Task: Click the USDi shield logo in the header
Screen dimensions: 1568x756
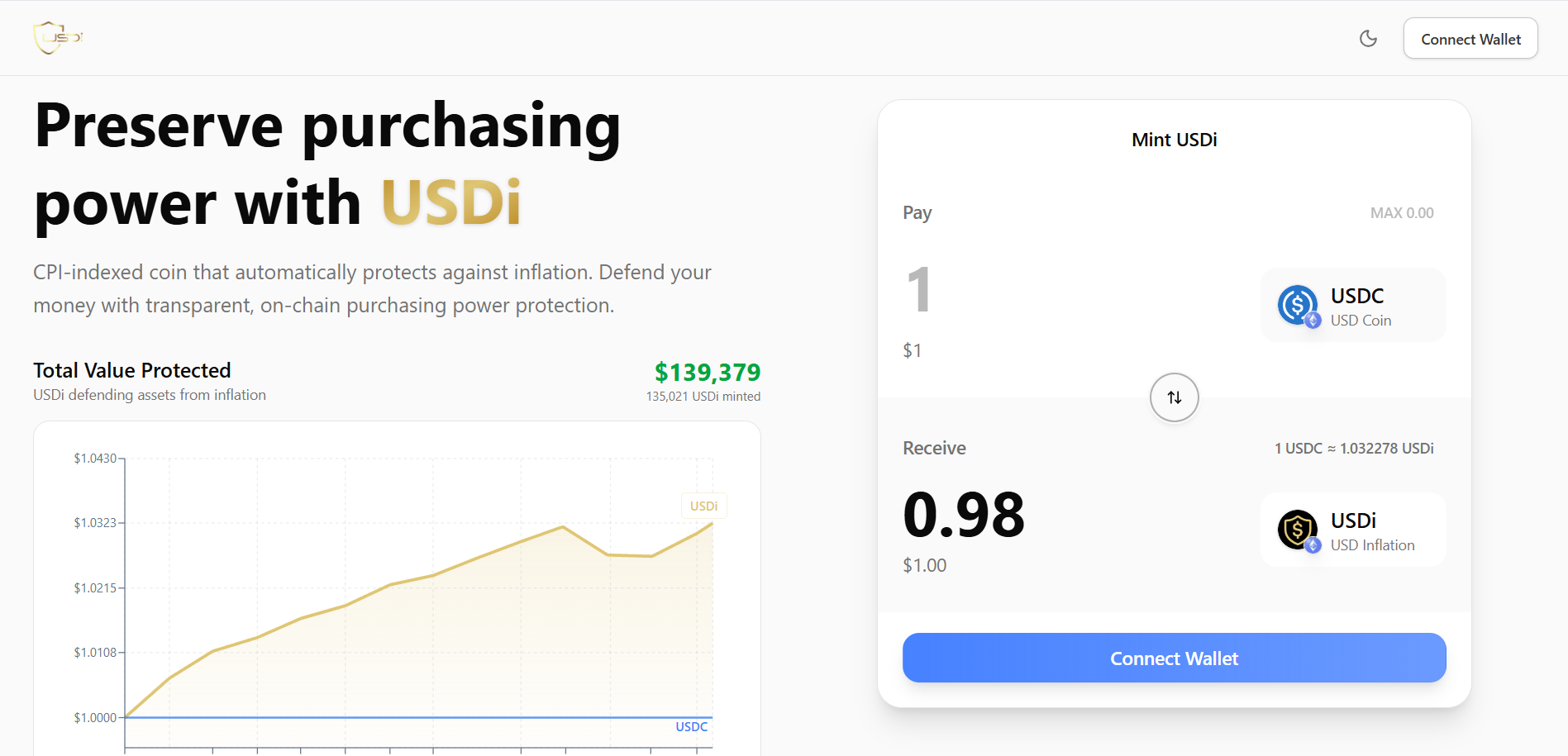Action: pyautogui.click(x=58, y=37)
